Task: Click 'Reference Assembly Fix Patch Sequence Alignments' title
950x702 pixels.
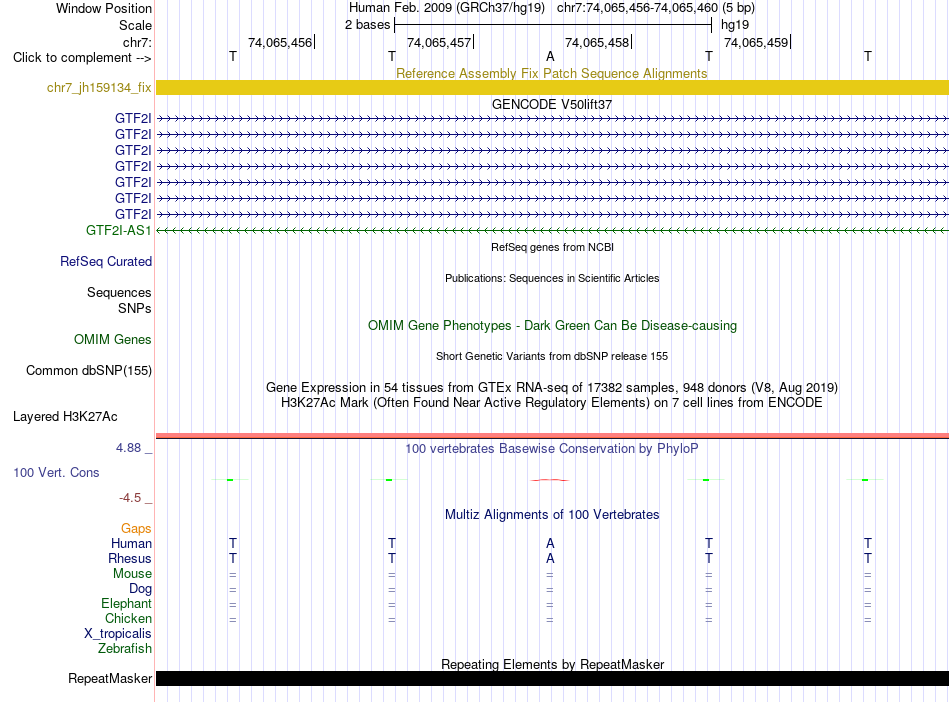Action: pos(551,73)
